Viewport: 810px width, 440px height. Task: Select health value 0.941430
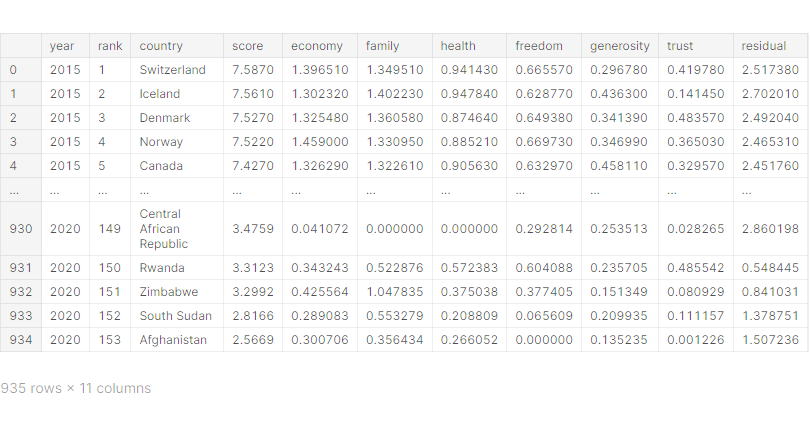469,70
